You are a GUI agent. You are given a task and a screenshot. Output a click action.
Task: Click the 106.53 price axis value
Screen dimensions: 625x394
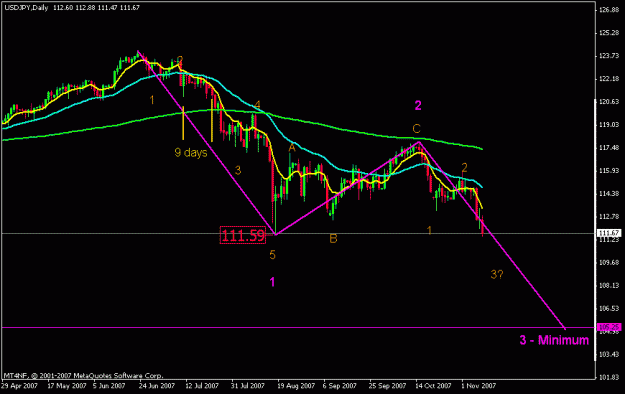tap(609, 308)
